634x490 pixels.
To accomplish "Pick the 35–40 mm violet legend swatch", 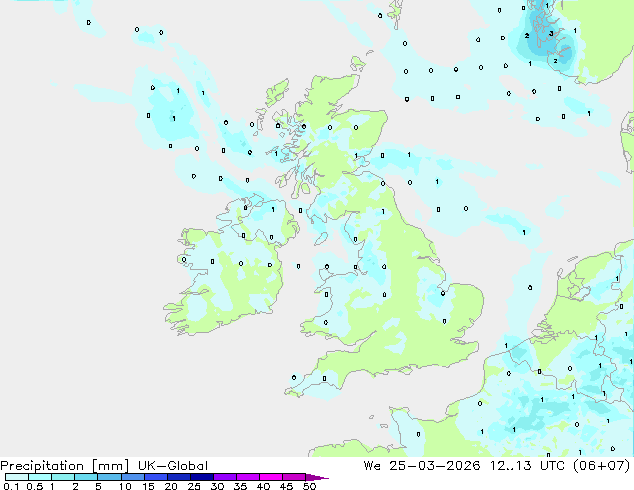I will (247, 477).
